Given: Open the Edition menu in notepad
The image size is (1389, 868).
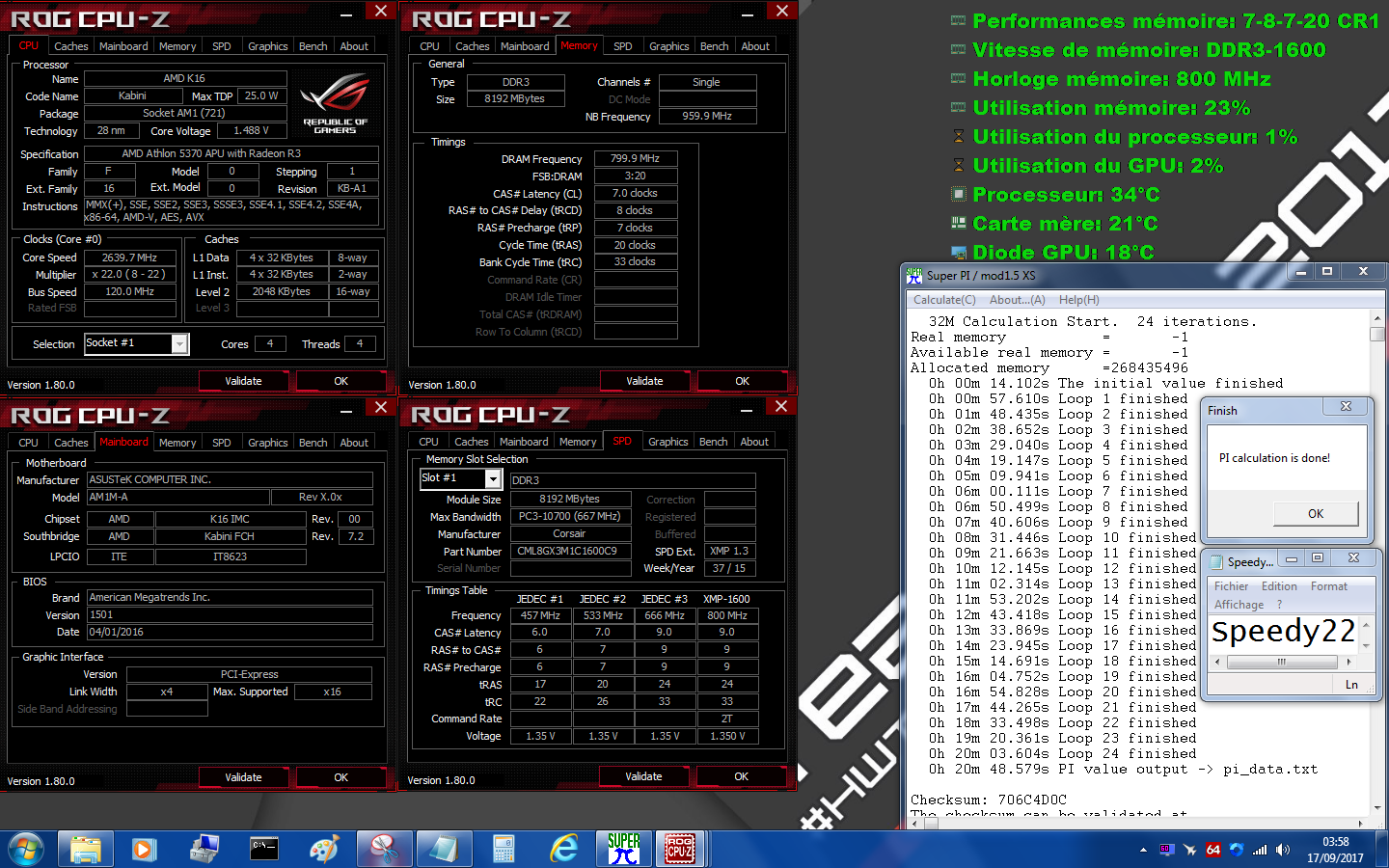Looking at the screenshot, I should pyautogui.click(x=1279, y=586).
